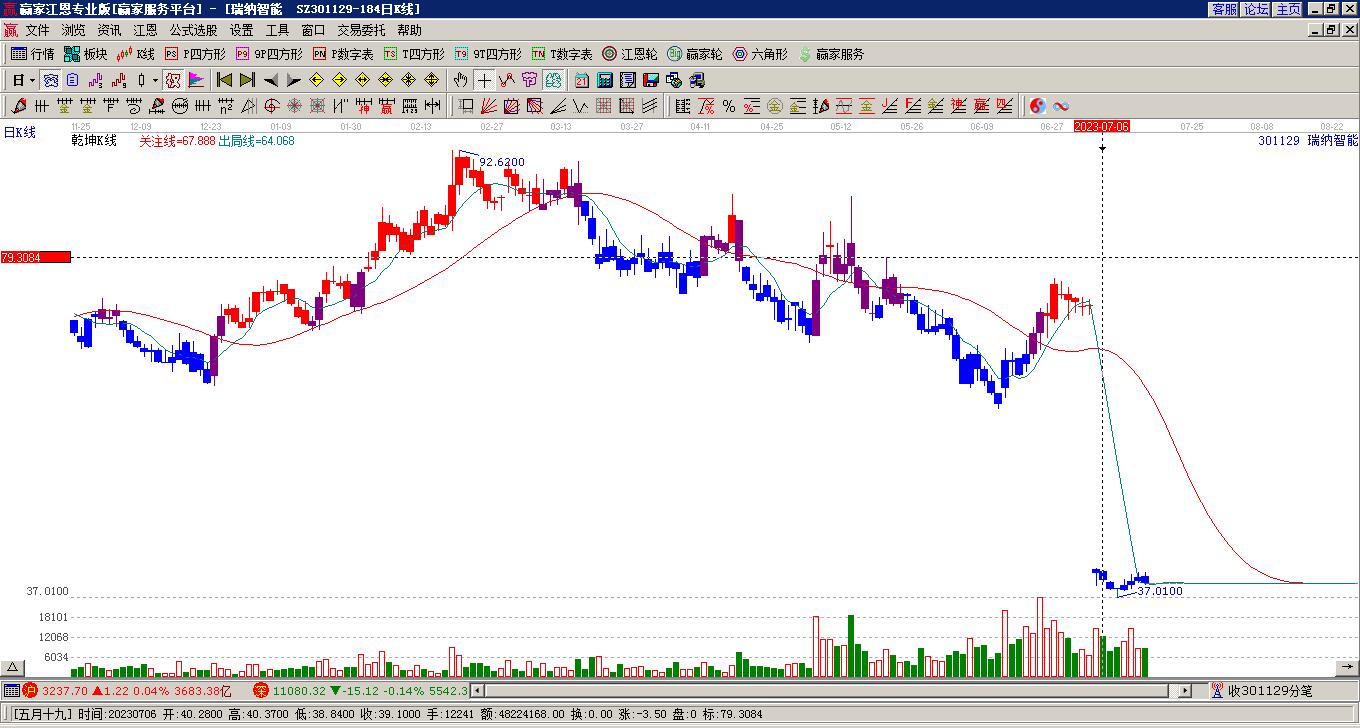1360x728 pixels.
Task: Click the 论坛 forum button
Action: [x=1256, y=9]
